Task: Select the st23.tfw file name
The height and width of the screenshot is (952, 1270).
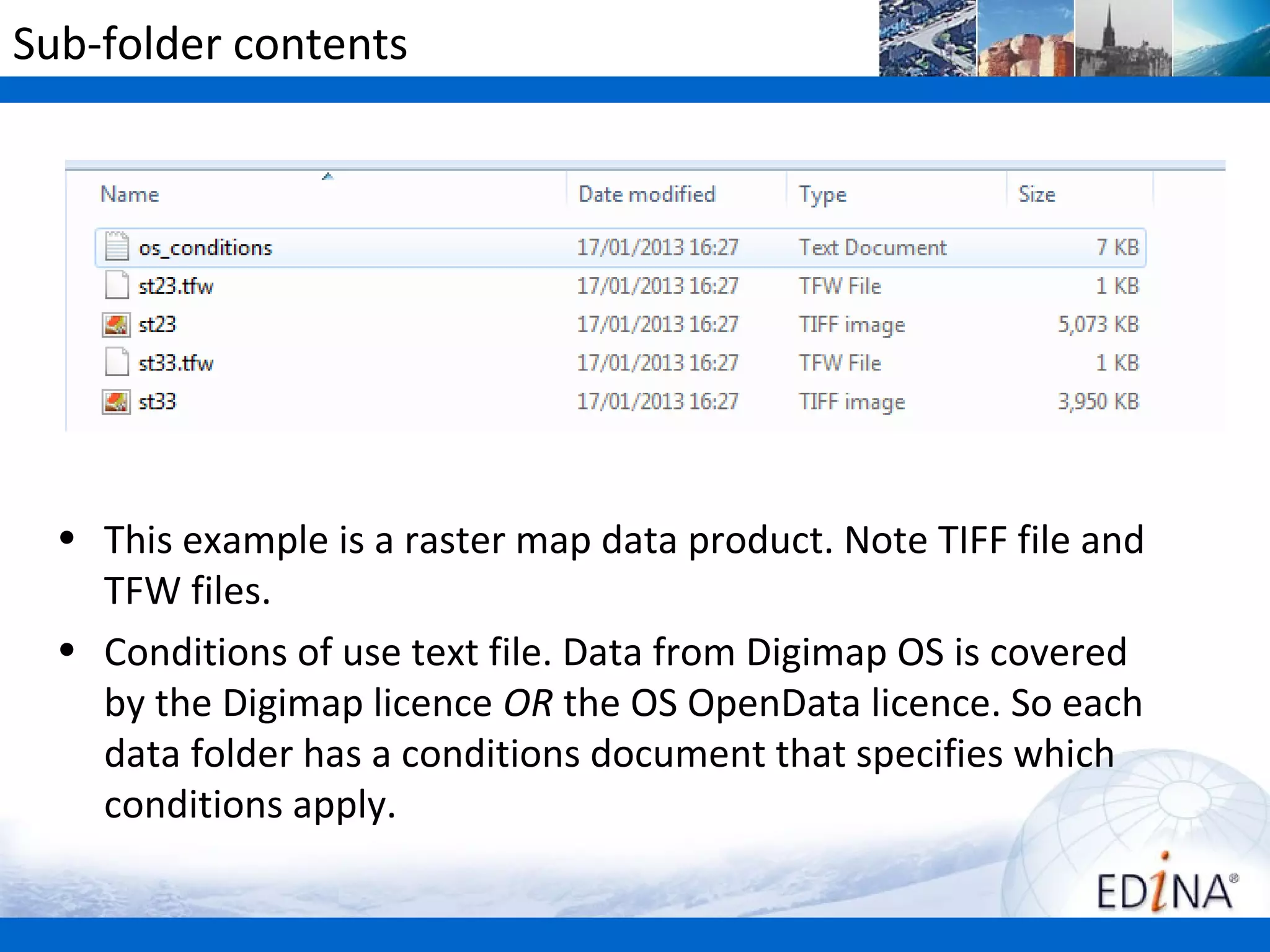Action: [x=175, y=286]
